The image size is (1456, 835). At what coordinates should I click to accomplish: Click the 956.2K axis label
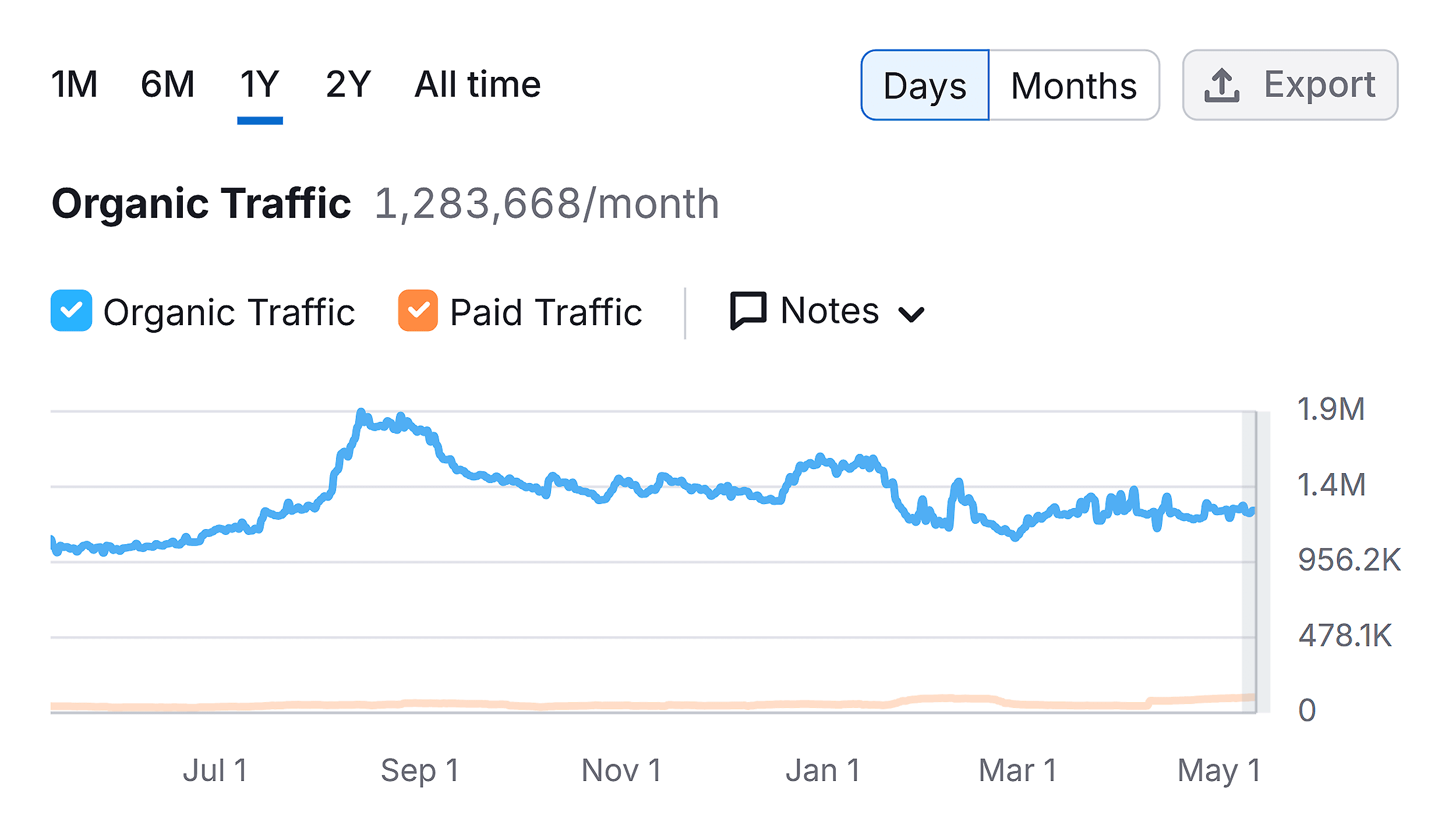pyautogui.click(x=1349, y=560)
